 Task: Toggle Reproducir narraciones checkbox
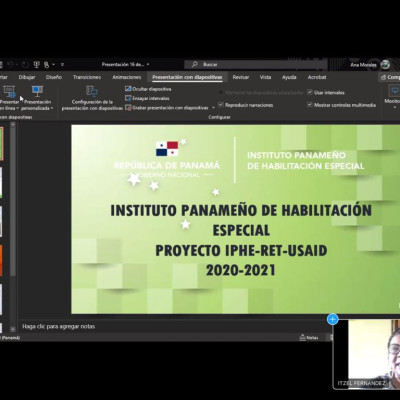(x=221, y=105)
